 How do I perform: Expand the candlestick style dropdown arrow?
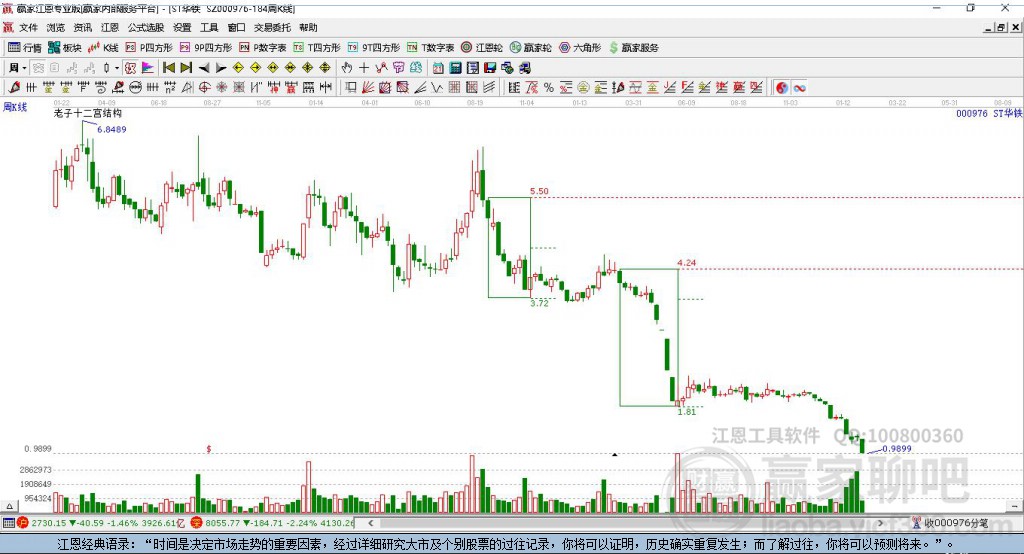click(x=117, y=68)
